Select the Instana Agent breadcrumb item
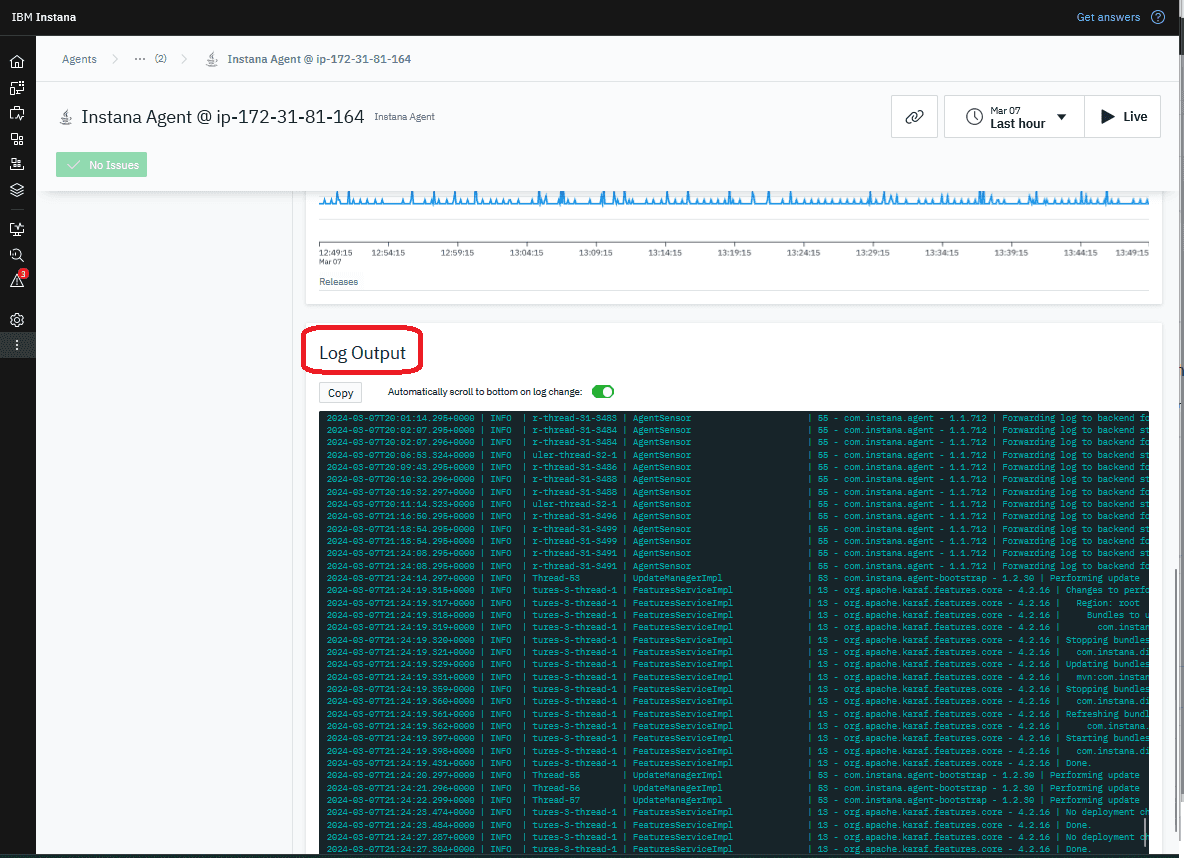This screenshot has height=858, width=1184. tap(318, 59)
